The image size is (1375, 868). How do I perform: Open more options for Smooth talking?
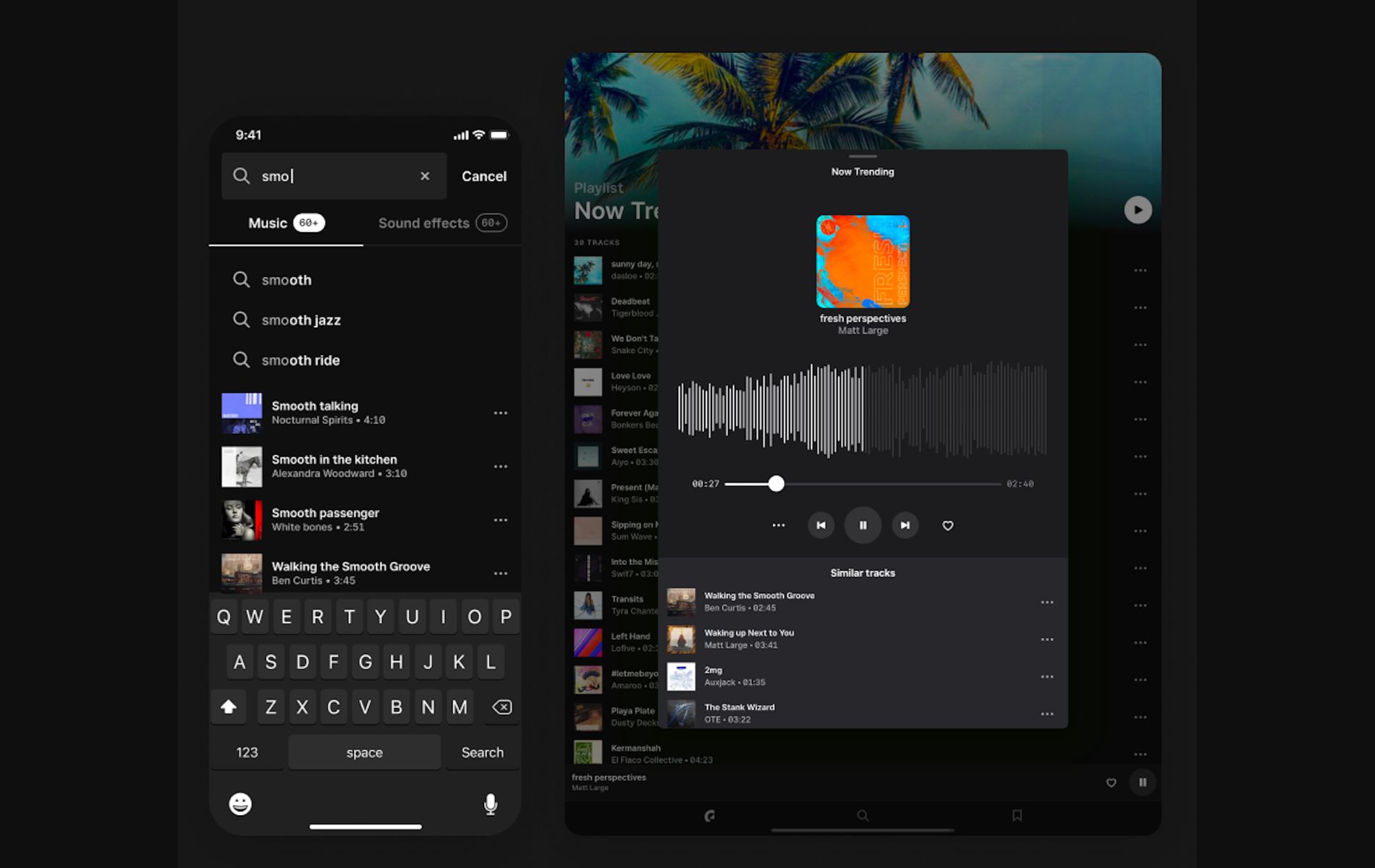501,412
